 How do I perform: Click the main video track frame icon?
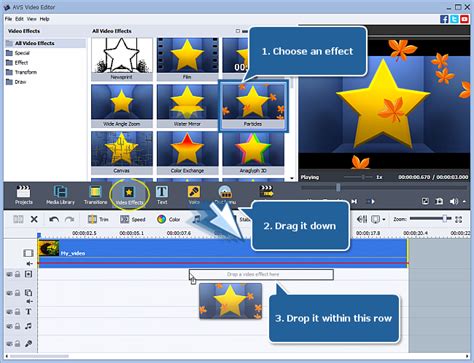28,253
